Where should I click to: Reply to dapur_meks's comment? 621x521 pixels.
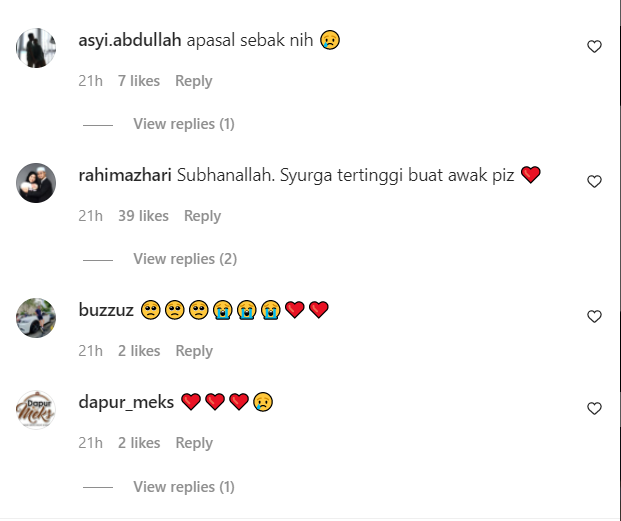click(194, 443)
